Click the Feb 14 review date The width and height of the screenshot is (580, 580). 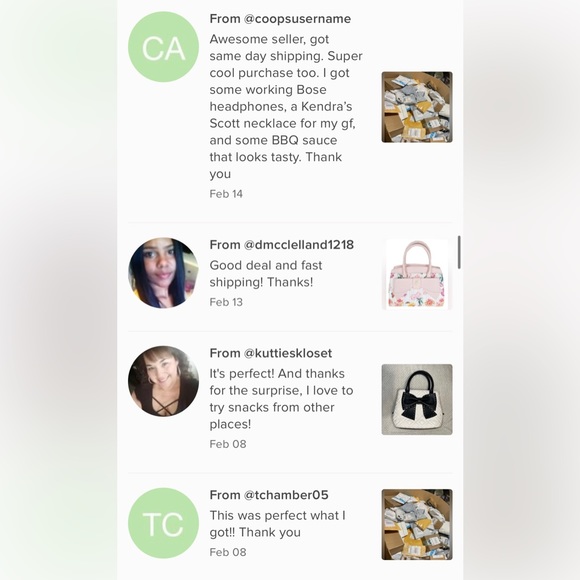[x=226, y=194]
